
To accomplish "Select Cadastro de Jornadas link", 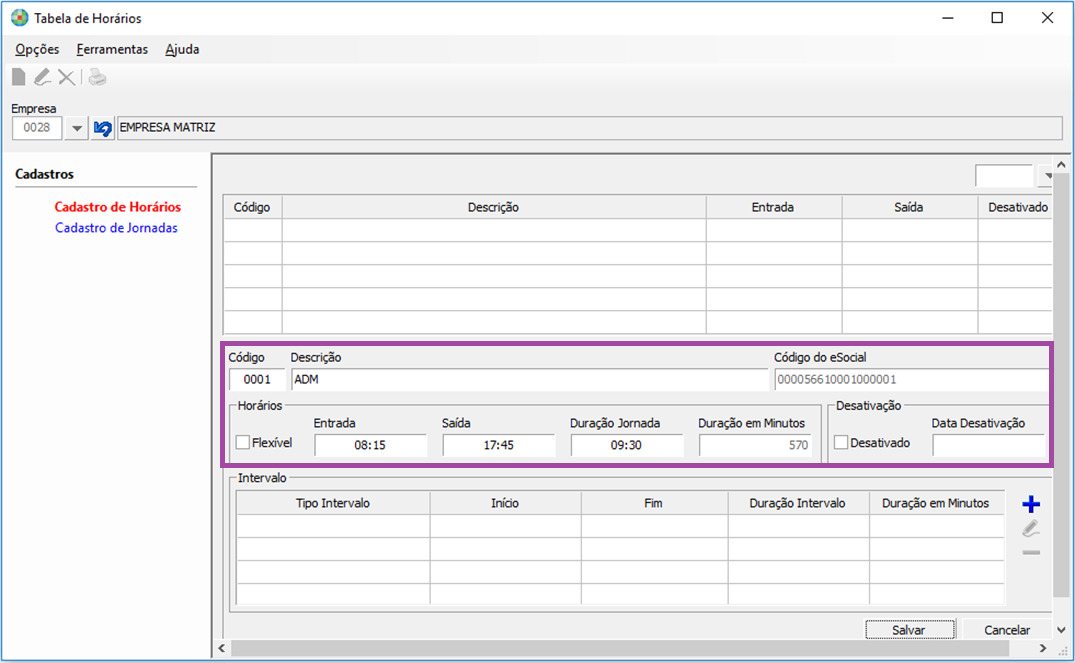I will 116,228.
